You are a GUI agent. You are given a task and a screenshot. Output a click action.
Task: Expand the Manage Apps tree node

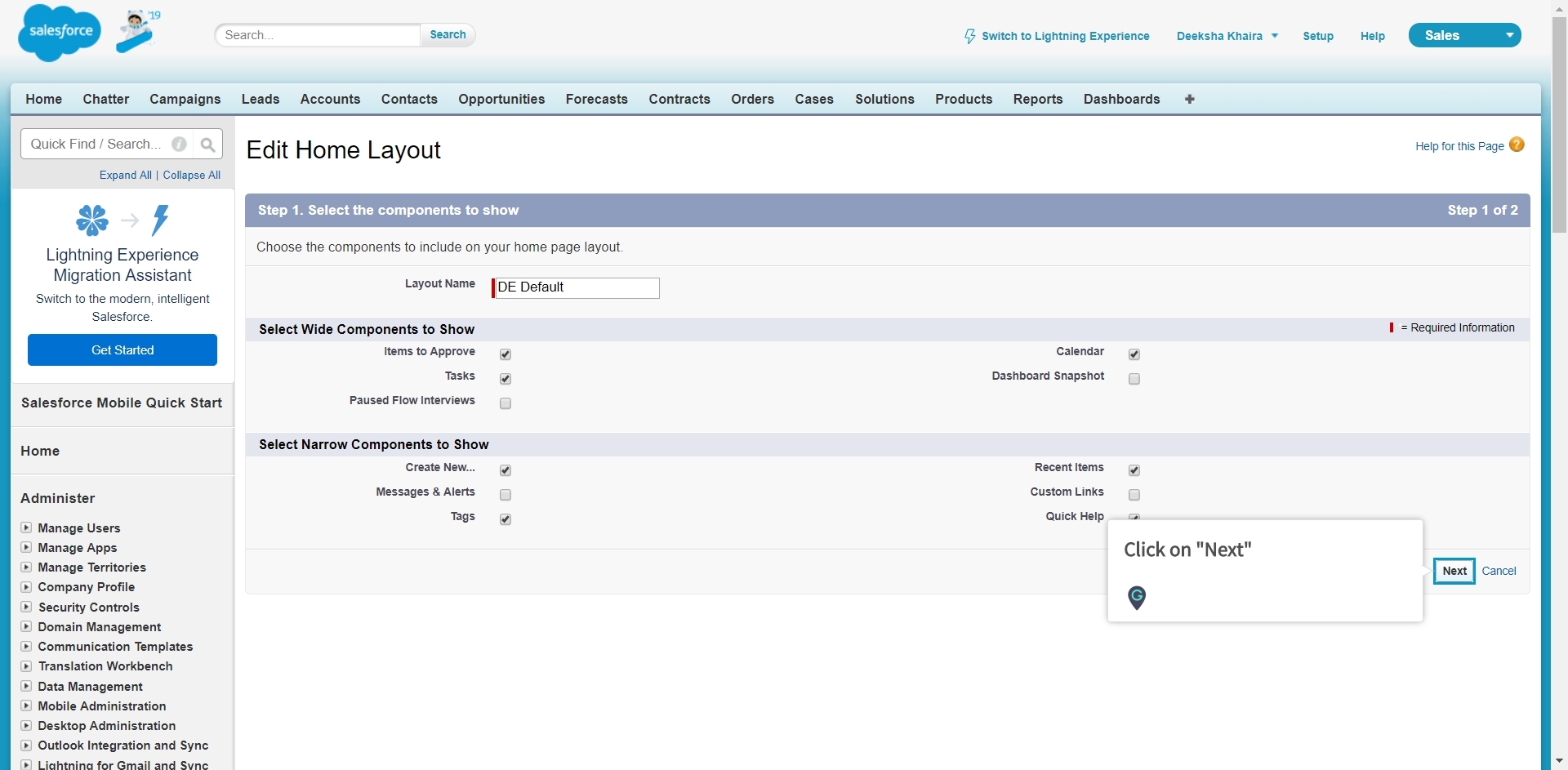click(x=26, y=547)
